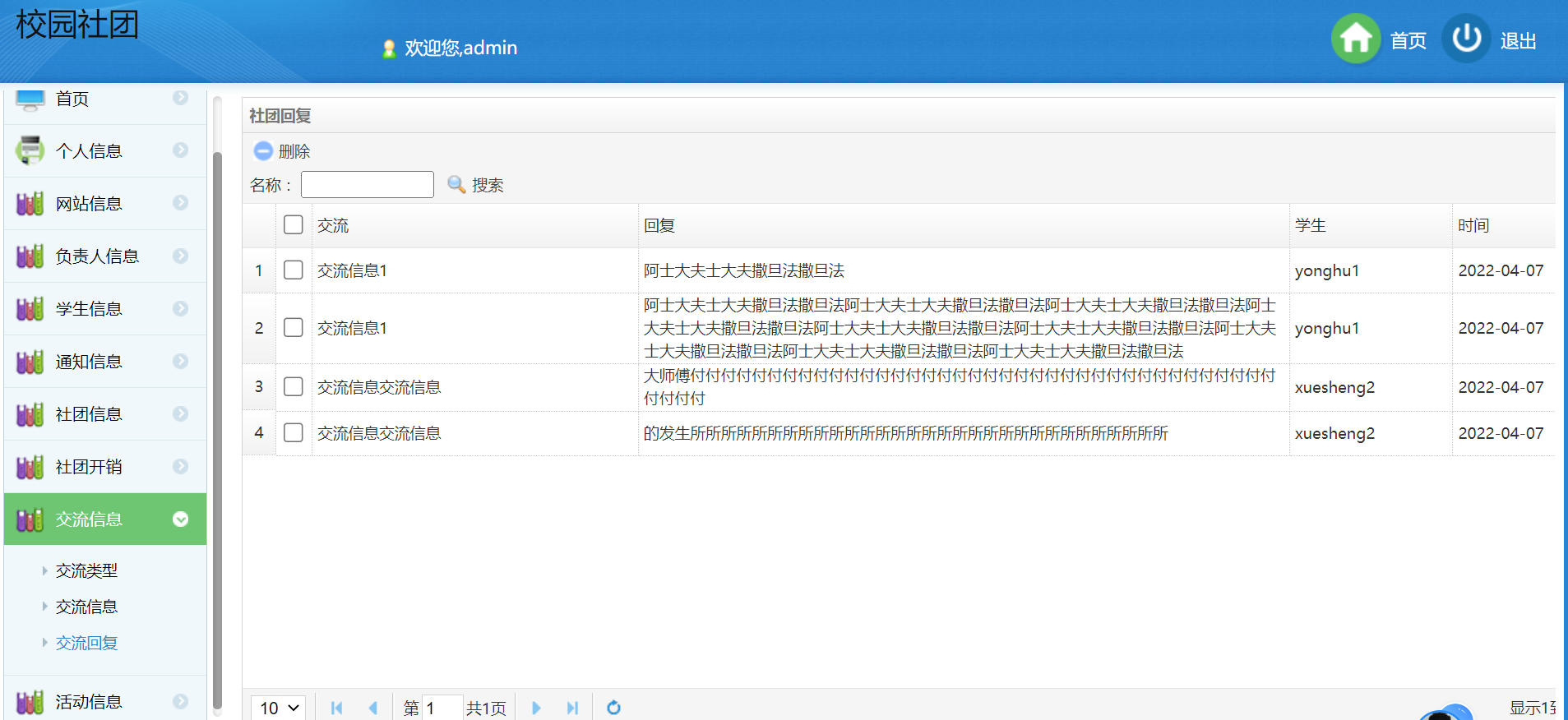Click the books icon beside 活动信息
The image size is (1568, 720).
pos(30,701)
